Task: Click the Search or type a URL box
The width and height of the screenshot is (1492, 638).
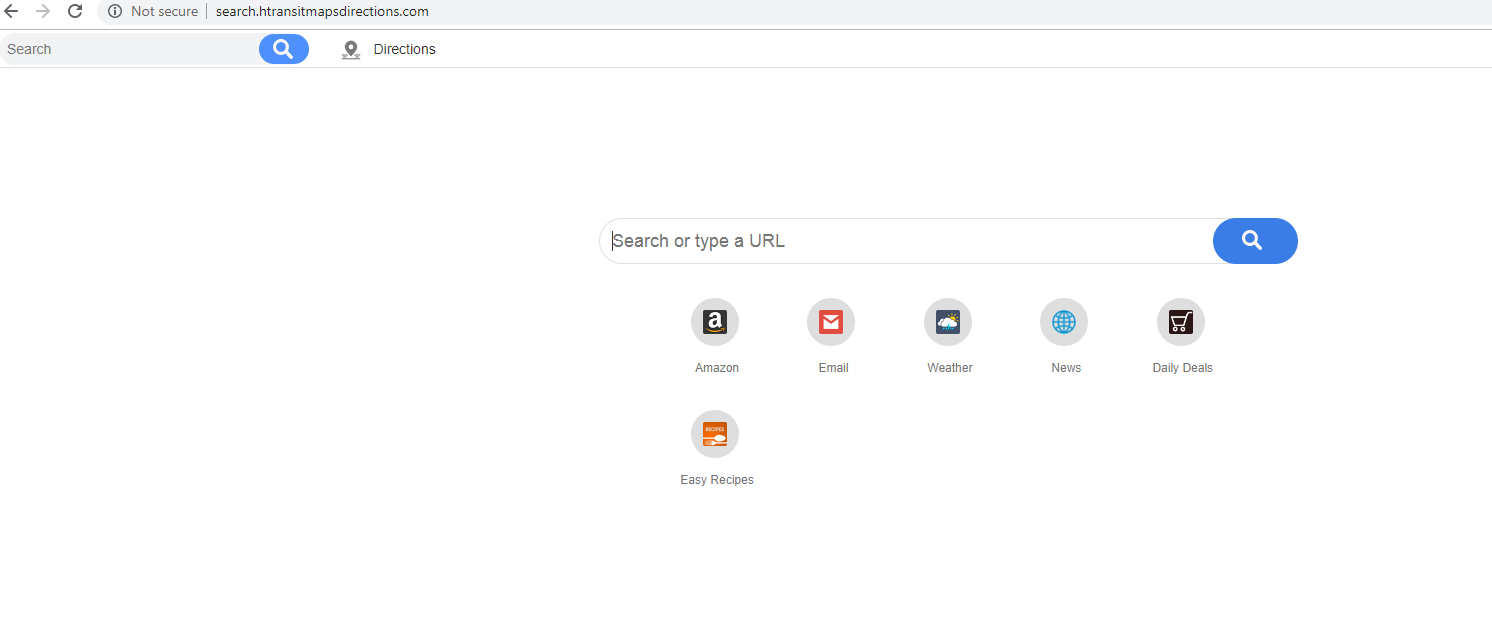Action: 907,241
